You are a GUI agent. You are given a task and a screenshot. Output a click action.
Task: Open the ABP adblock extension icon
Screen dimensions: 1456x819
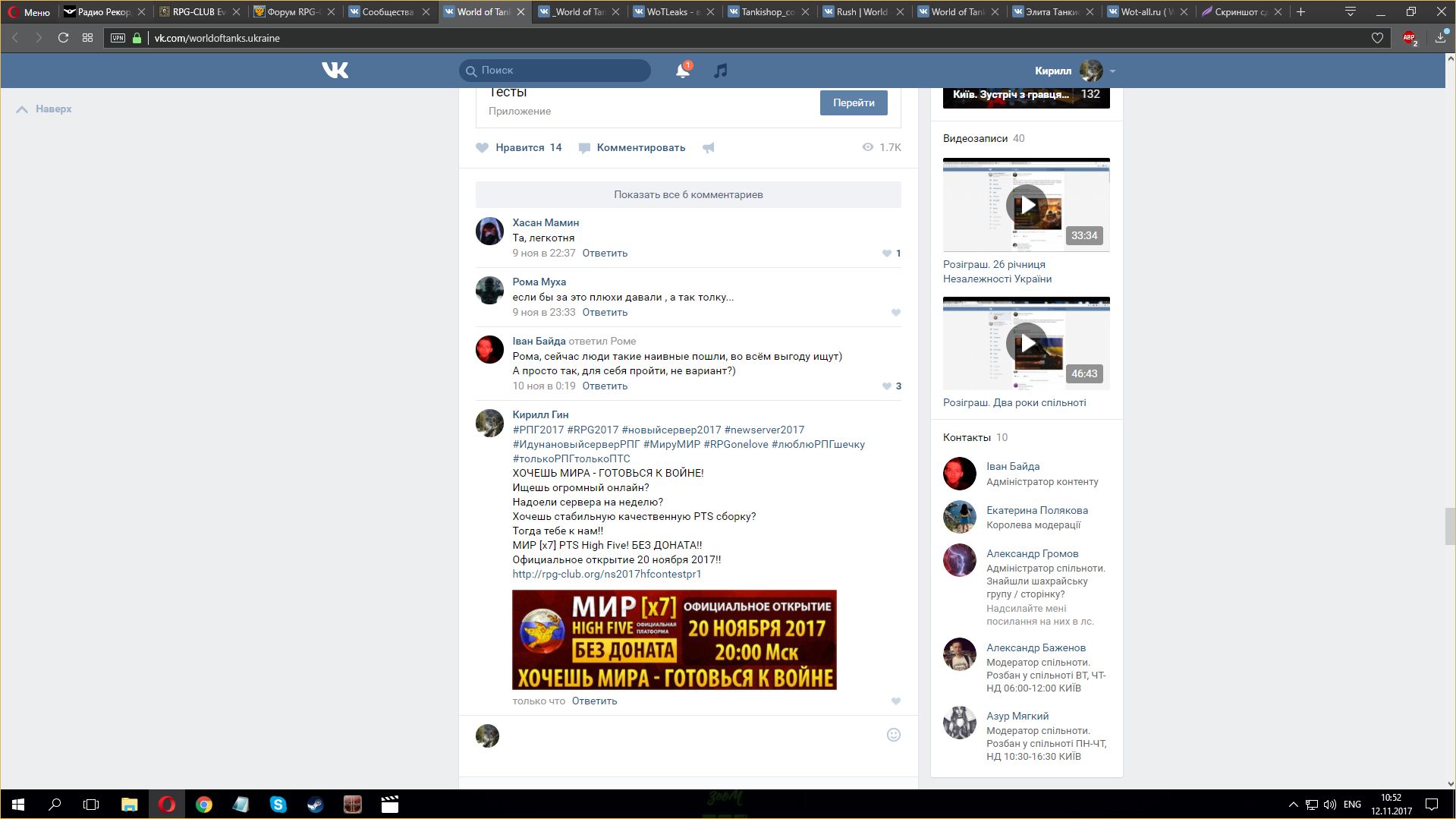pyautogui.click(x=1410, y=38)
